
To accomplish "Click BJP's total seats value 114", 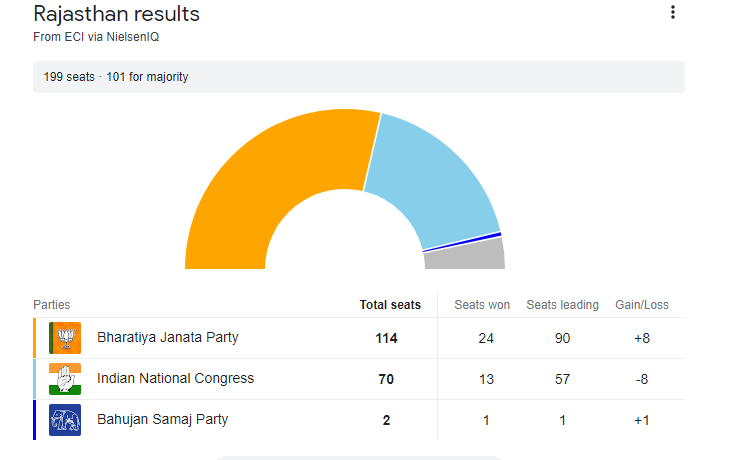I will click(386, 338).
